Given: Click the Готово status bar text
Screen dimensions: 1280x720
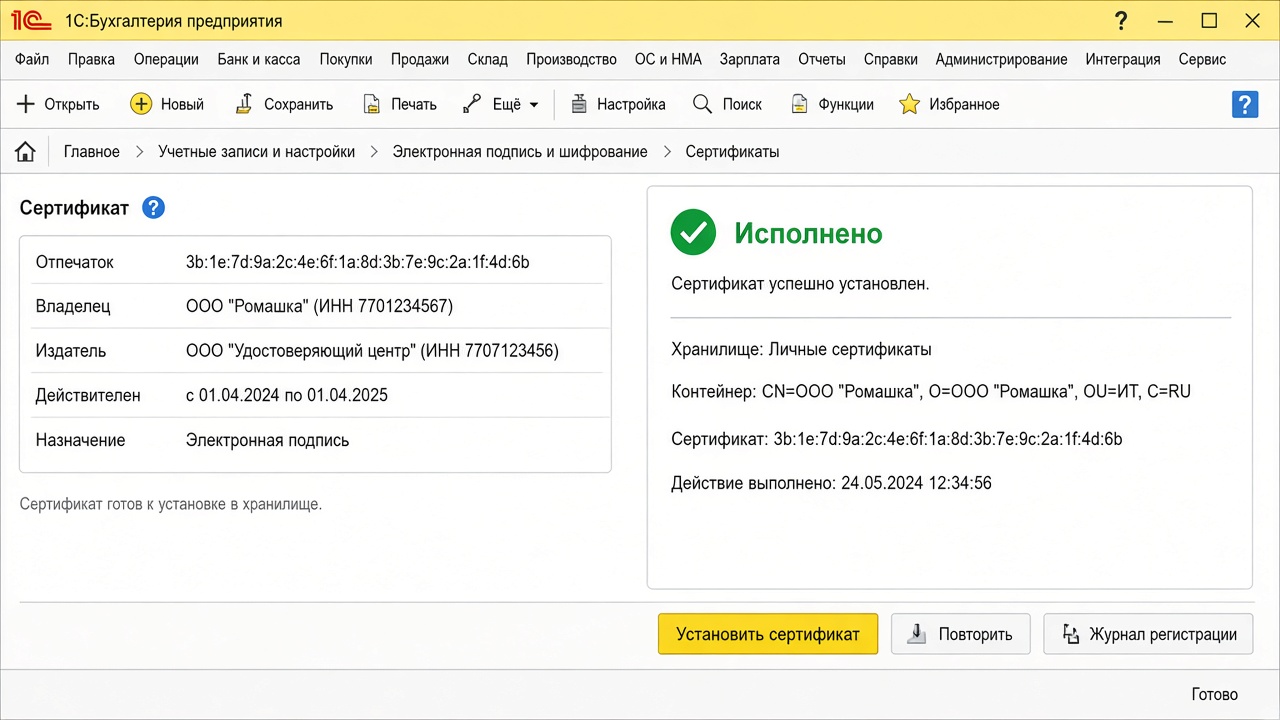Looking at the screenshot, I should [1215, 694].
